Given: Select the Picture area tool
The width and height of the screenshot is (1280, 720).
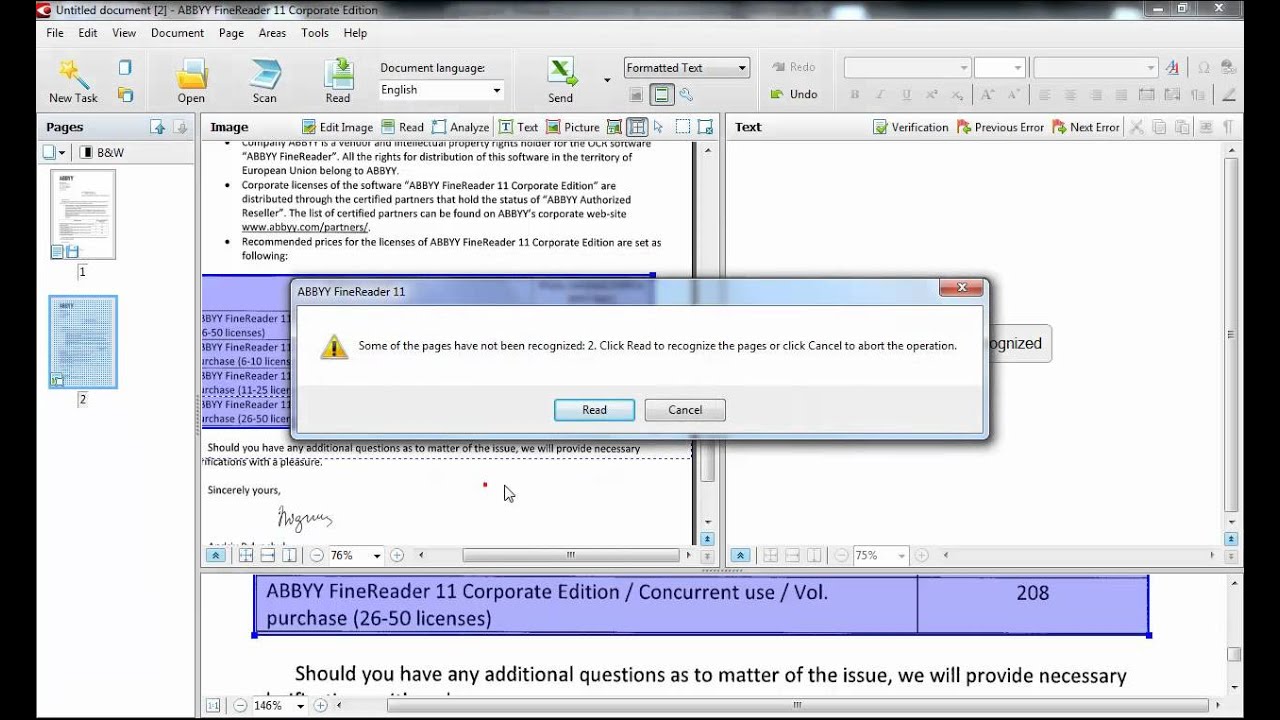Looking at the screenshot, I should pos(572,127).
